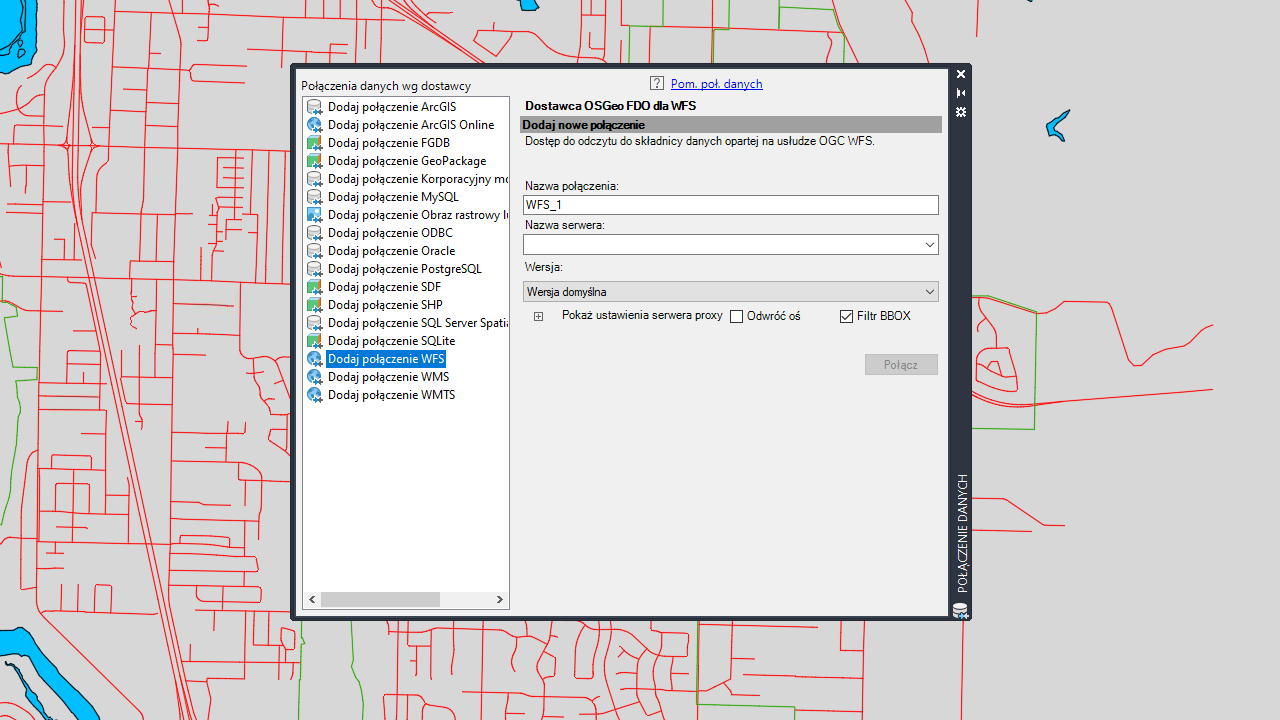Screen dimensions: 1280x720
Task: Open palette properties settings icon
Action: coord(961,112)
